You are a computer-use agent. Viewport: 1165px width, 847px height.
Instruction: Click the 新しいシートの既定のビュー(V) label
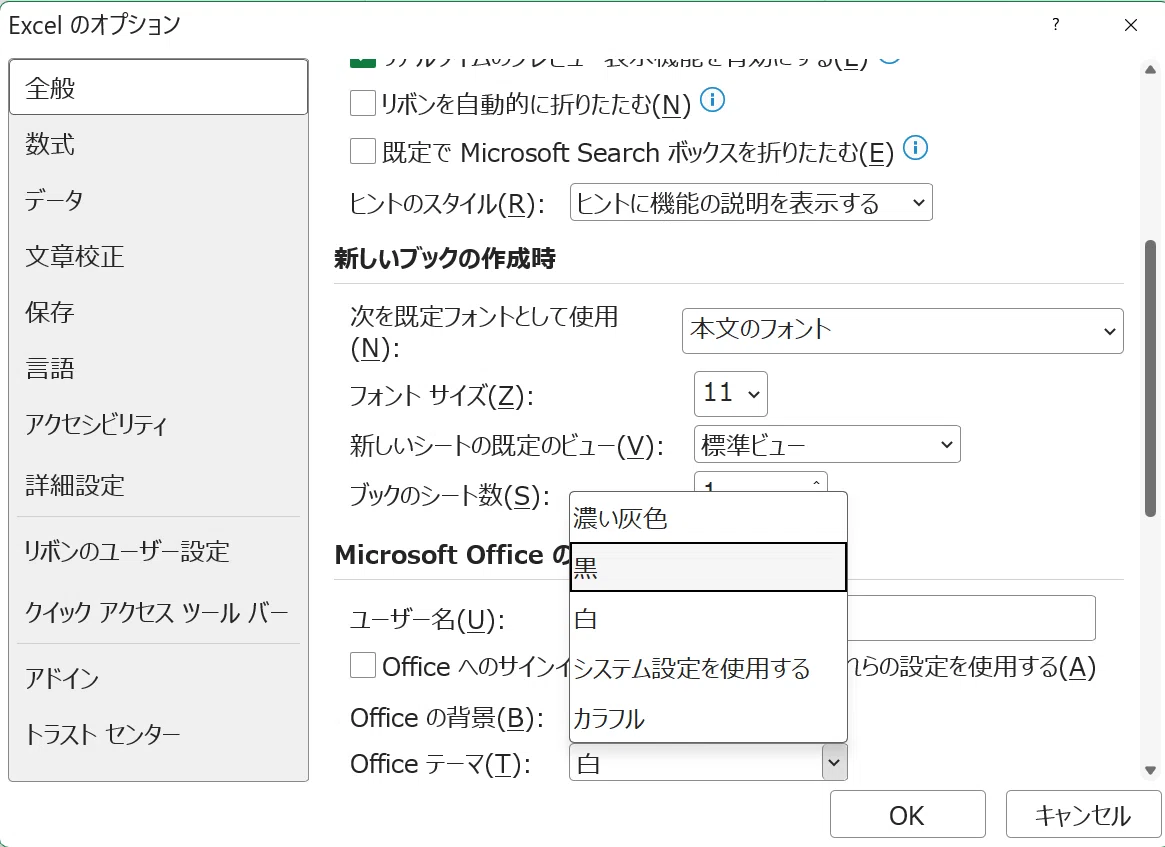[506, 446]
